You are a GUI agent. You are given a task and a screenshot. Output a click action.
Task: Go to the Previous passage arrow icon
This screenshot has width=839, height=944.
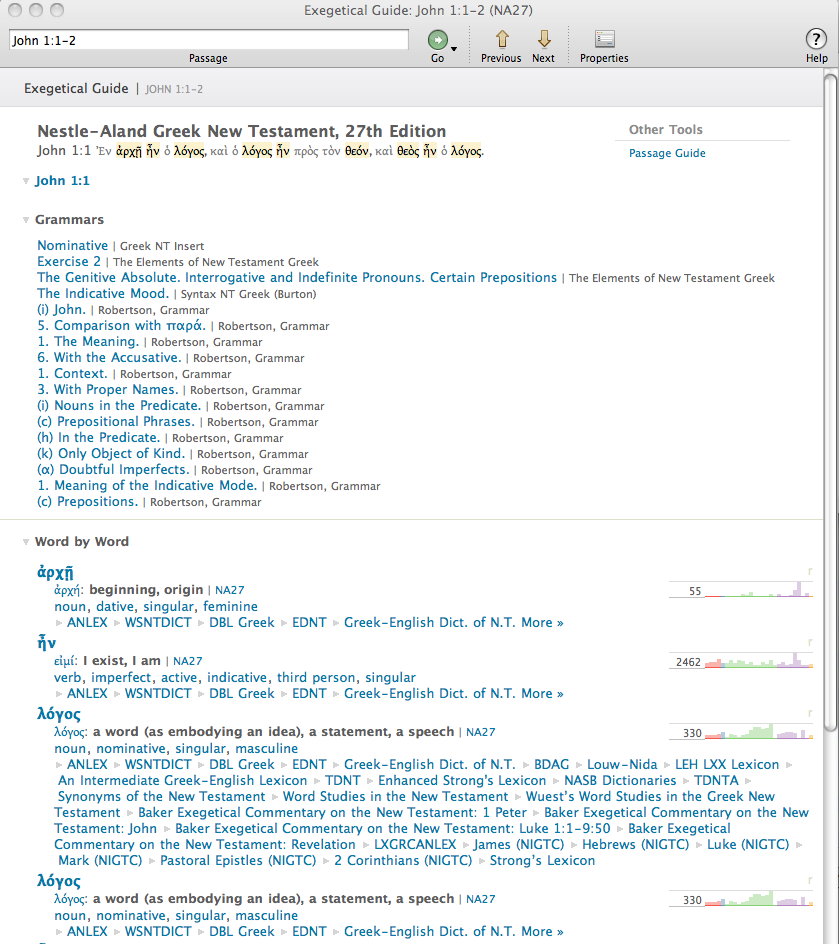(x=502, y=39)
